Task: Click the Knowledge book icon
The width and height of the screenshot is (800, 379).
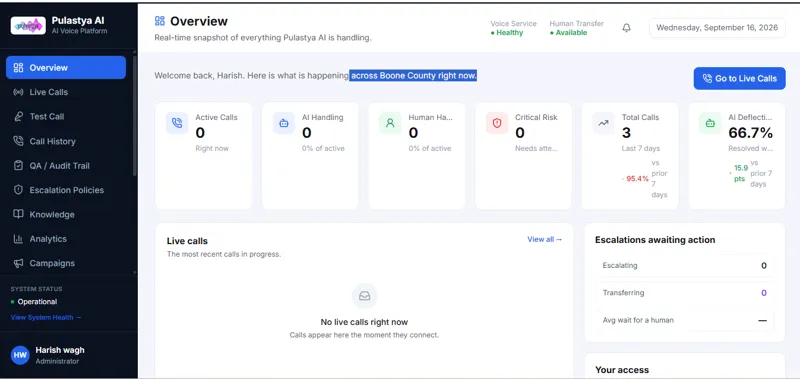Action: [x=18, y=214]
